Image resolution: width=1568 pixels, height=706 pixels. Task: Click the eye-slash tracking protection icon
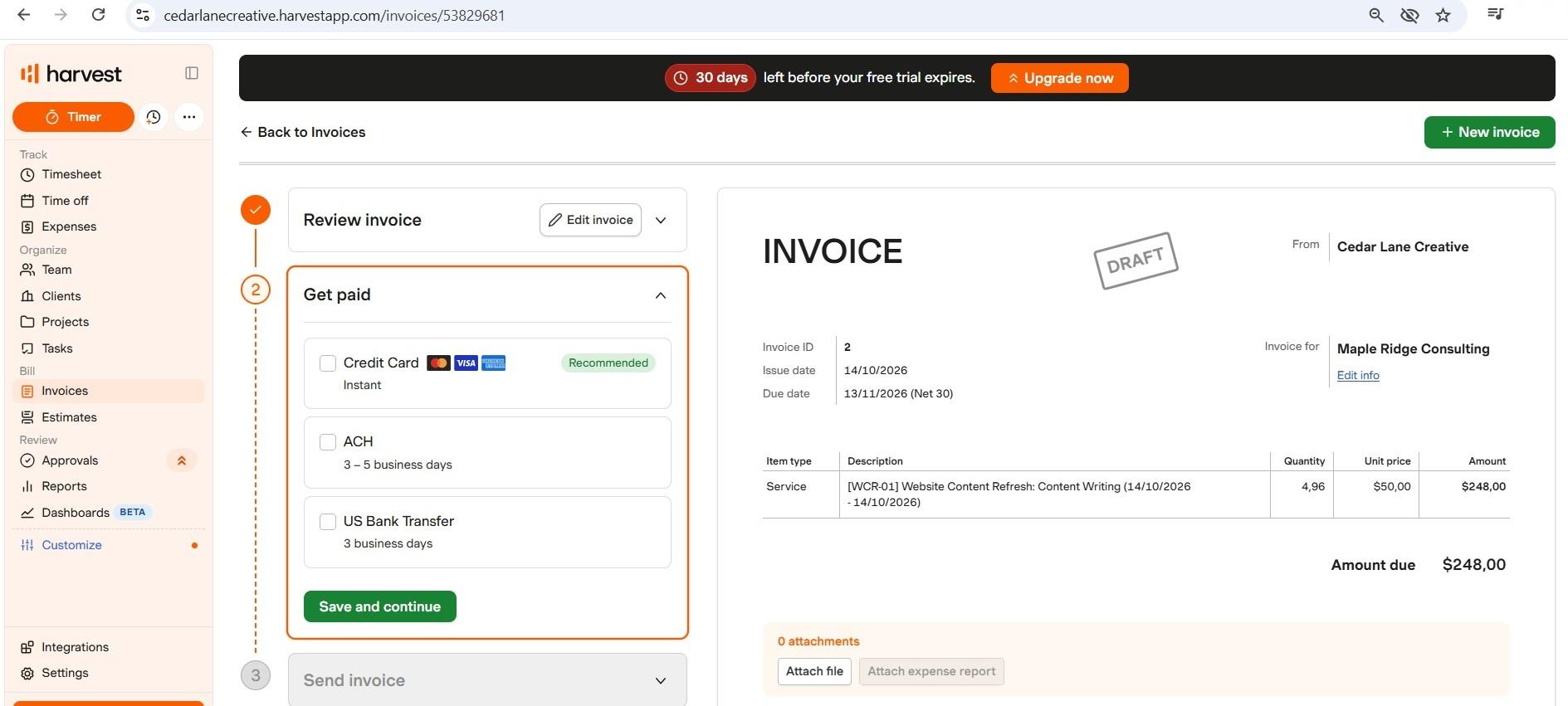pos(1409,15)
